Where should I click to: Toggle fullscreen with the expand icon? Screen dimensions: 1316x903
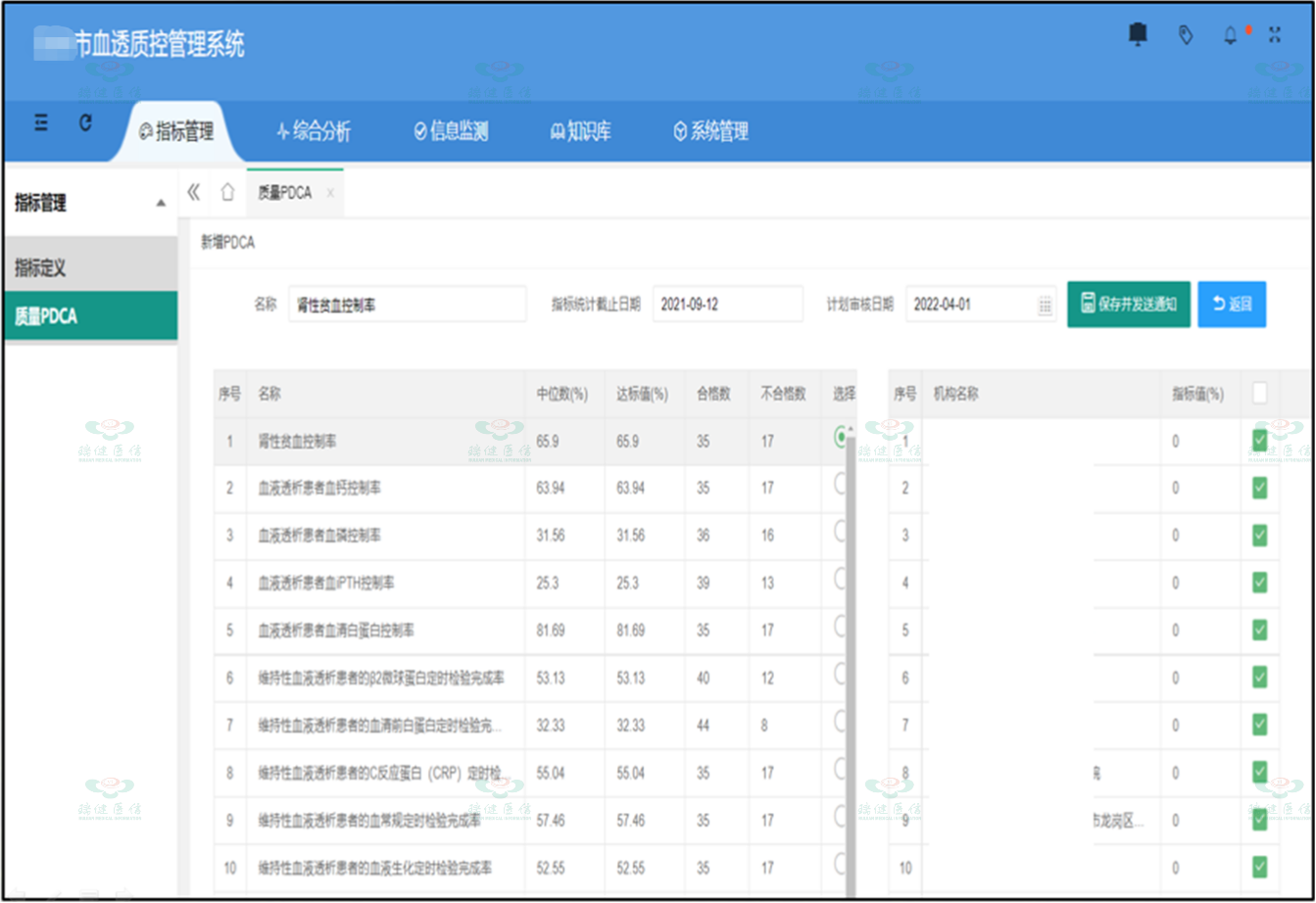tap(1275, 35)
